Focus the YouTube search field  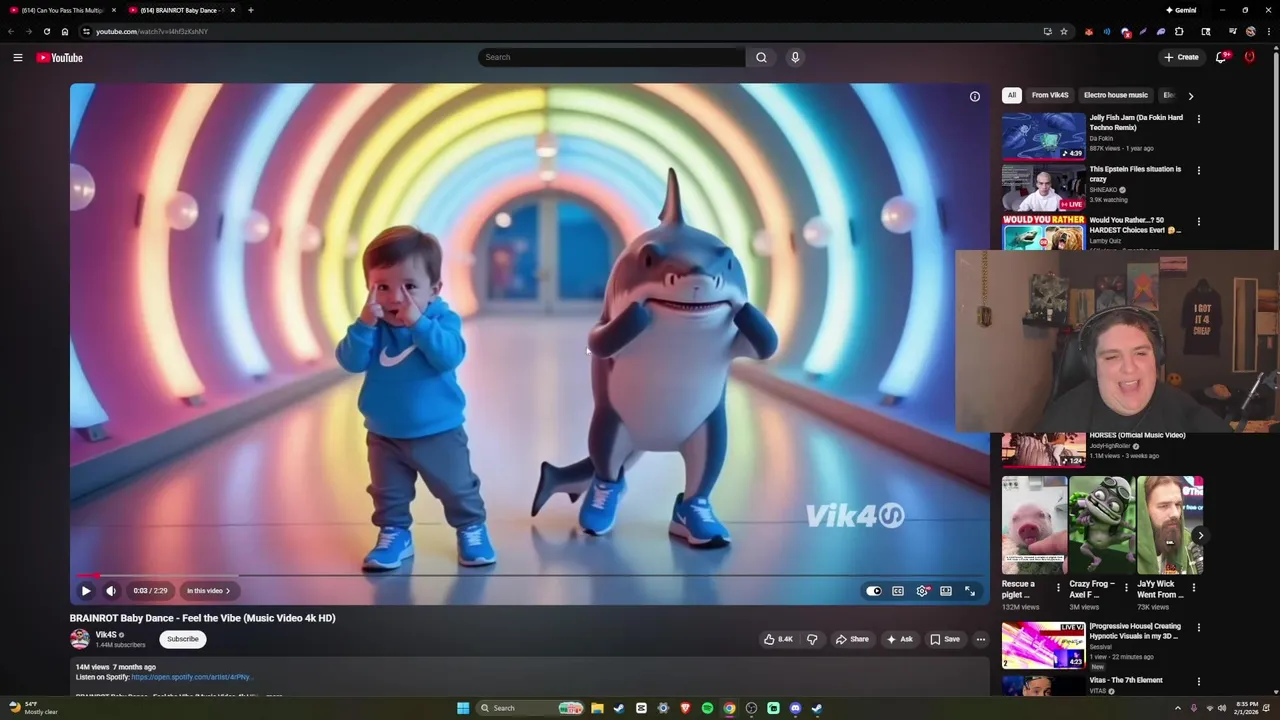pos(611,57)
